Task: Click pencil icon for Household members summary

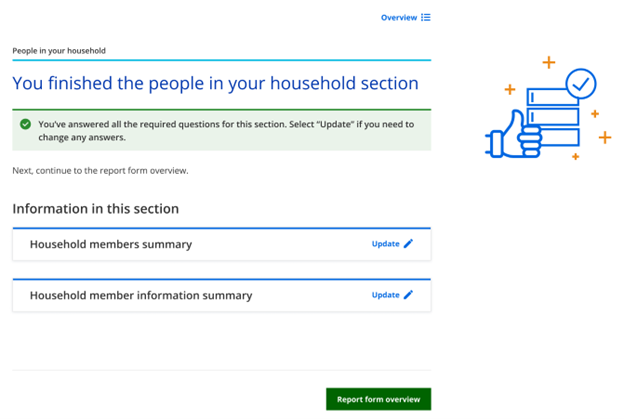Action: (408, 244)
